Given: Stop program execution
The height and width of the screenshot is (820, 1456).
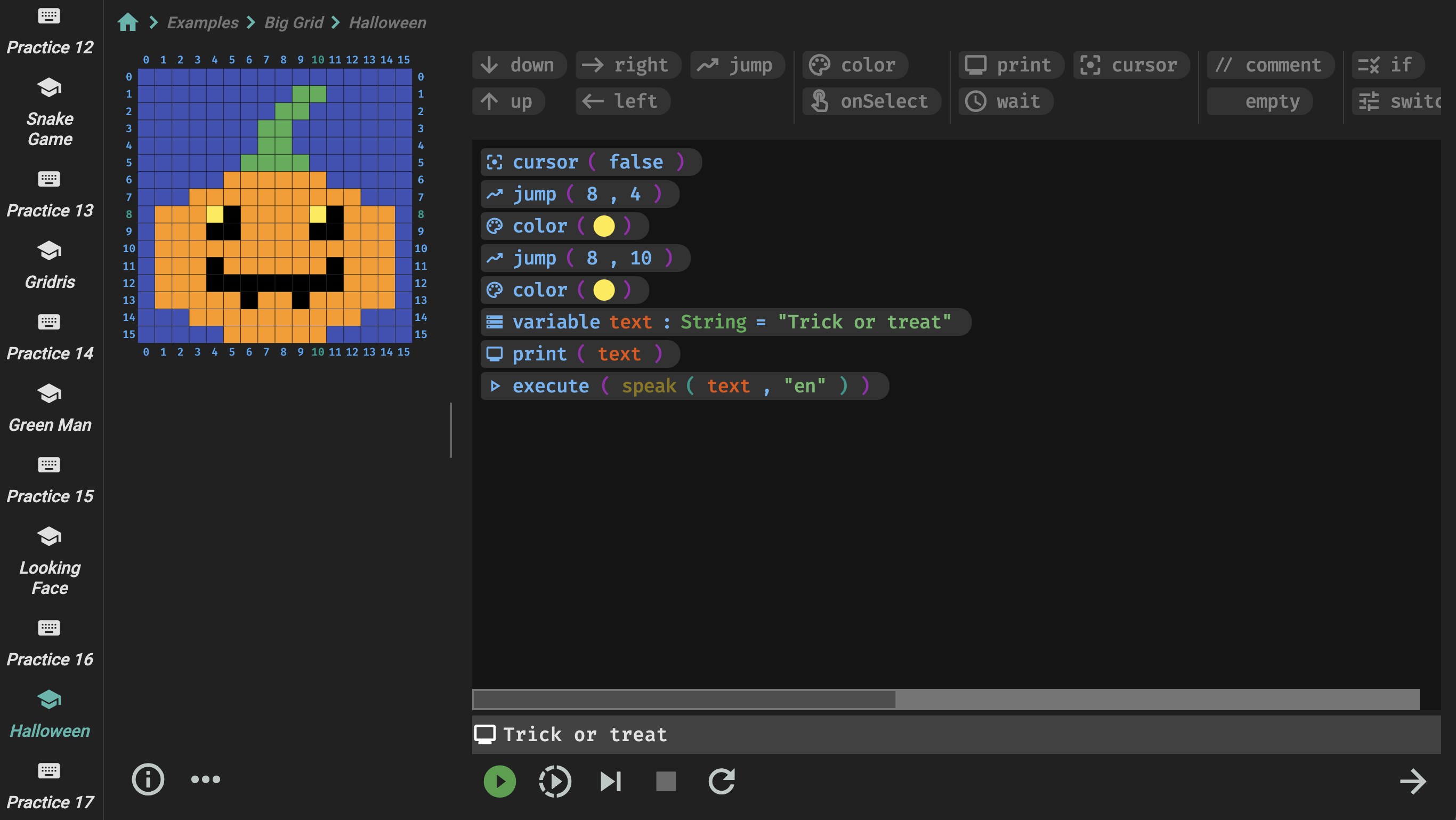Looking at the screenshot, I should [665, 782].
